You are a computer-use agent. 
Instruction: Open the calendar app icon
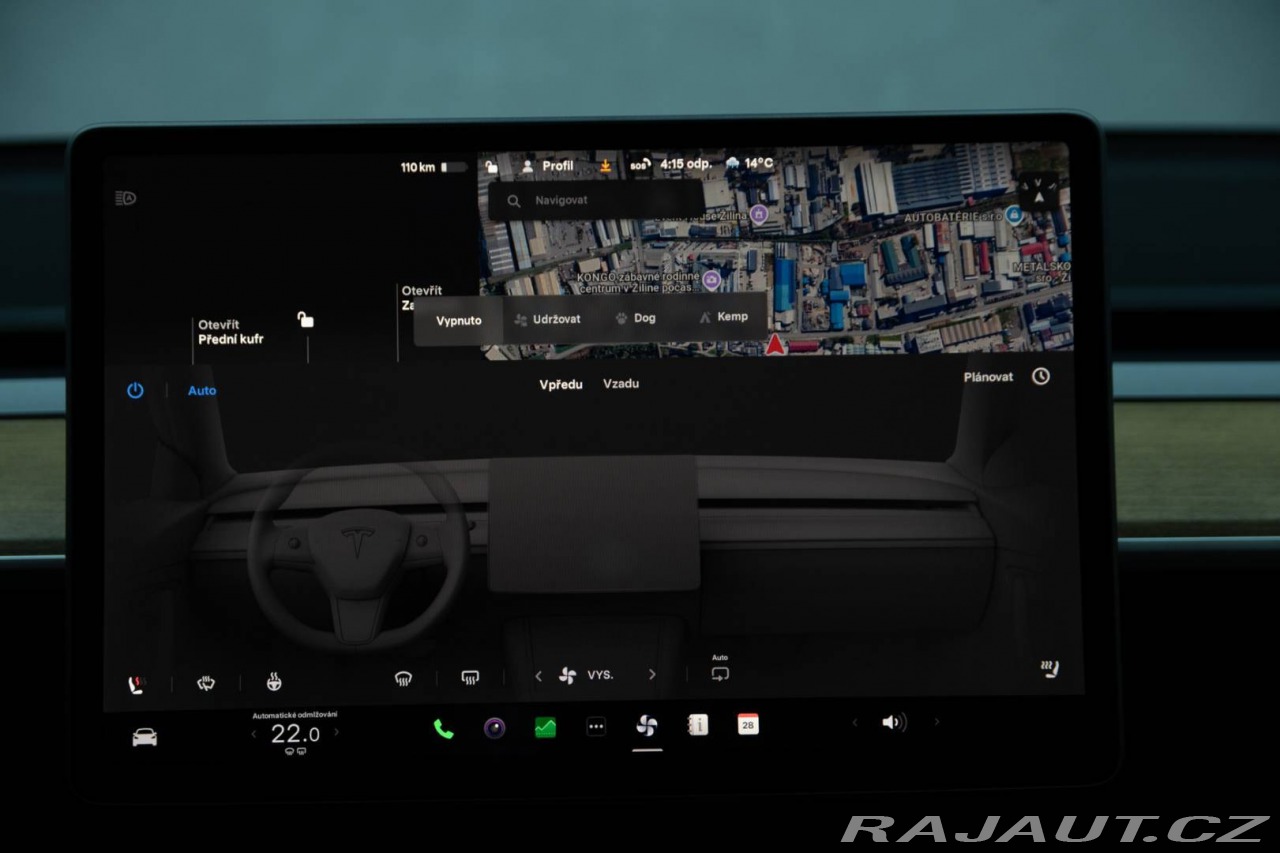(748, 725)
